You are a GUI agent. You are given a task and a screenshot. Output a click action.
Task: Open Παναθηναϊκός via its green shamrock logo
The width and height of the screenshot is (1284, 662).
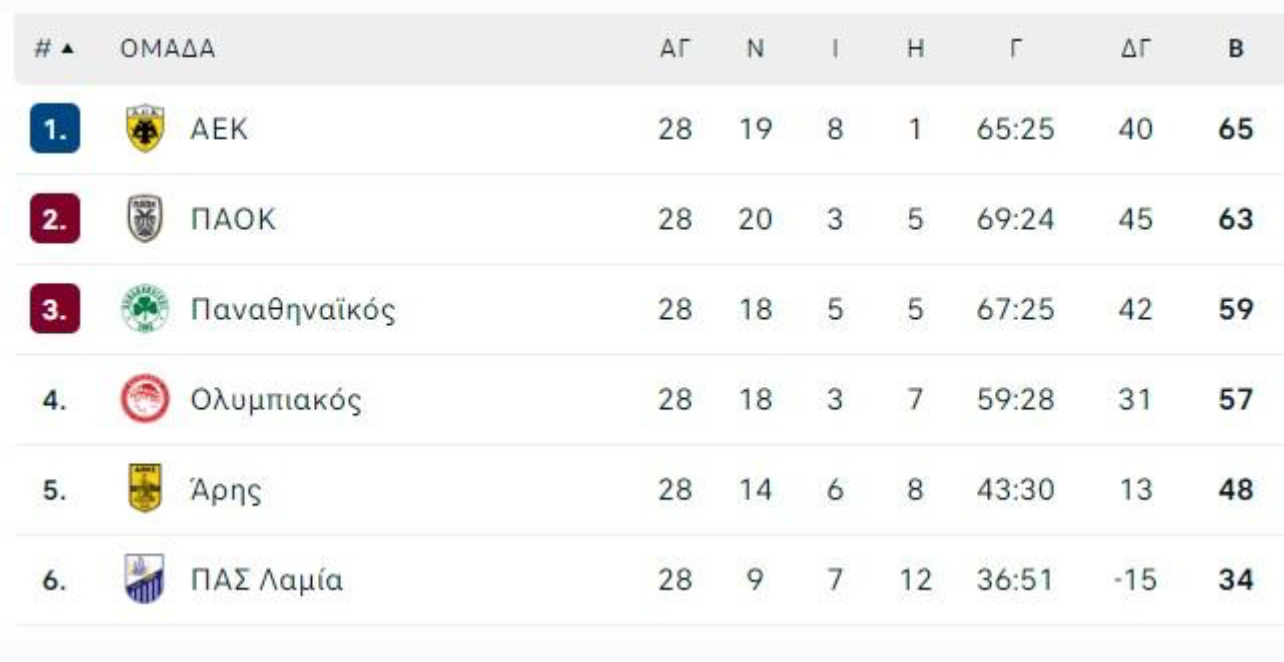[145, 309]
